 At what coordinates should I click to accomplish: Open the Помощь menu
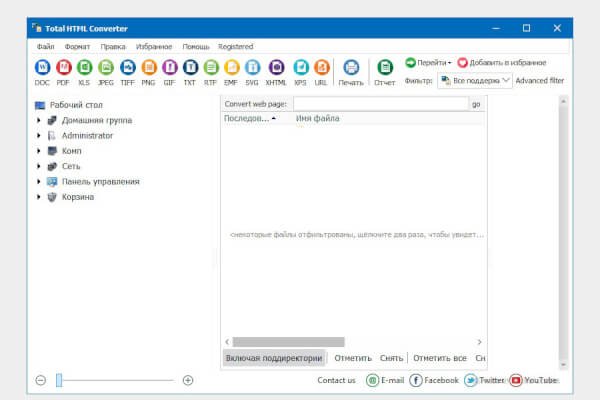click(x=196, y=47)
